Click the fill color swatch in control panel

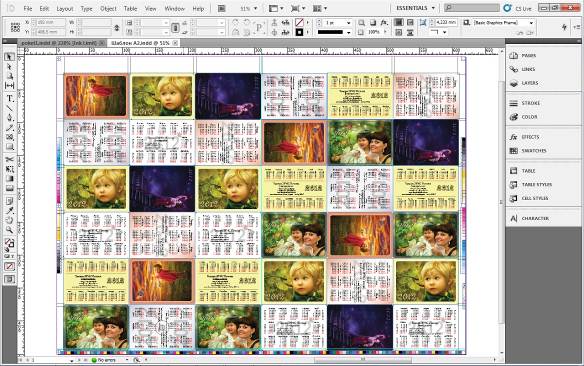[299, 23]
